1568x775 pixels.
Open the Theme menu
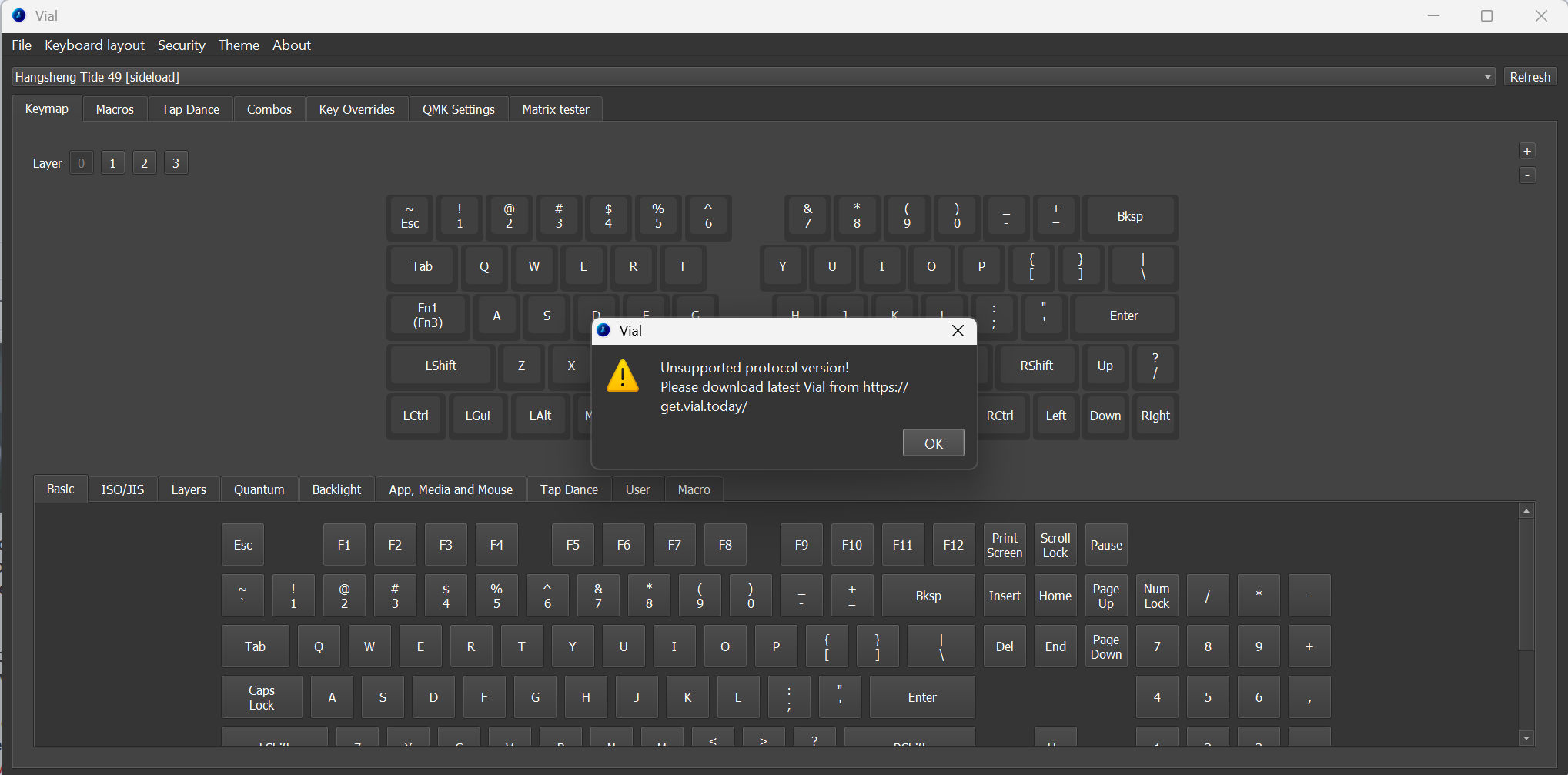tap(239, 45)
